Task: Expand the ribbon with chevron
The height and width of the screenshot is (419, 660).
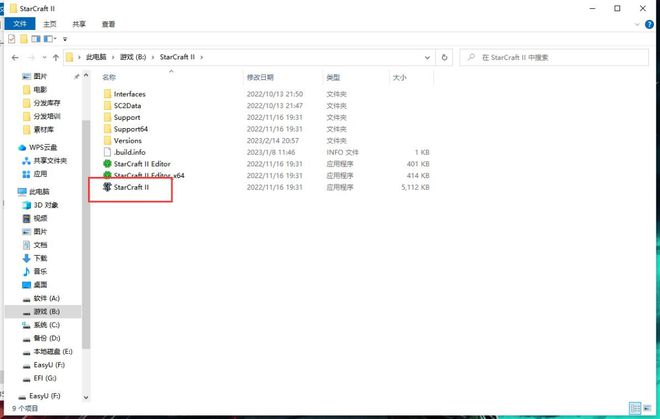Action: click(637, 24)
